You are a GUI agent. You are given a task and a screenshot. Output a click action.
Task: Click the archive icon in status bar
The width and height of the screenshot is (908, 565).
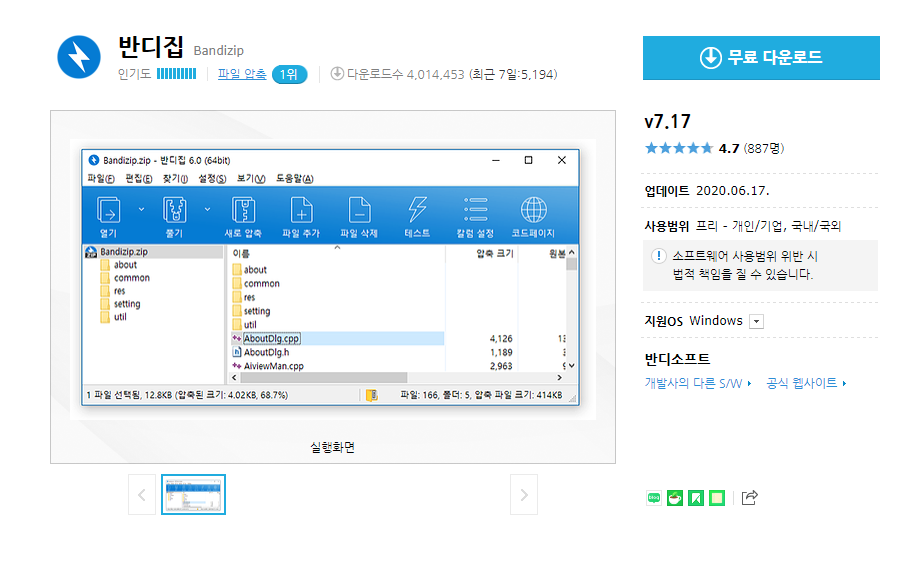tap(372, 395)
